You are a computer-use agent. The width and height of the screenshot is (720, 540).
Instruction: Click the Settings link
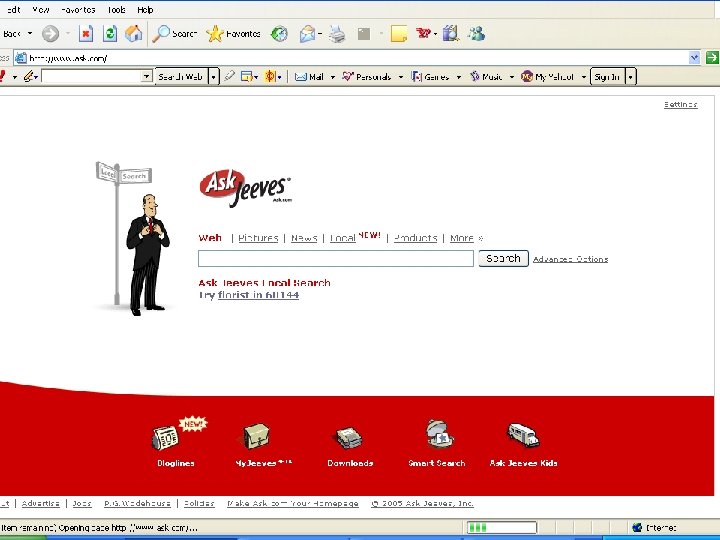681,105
